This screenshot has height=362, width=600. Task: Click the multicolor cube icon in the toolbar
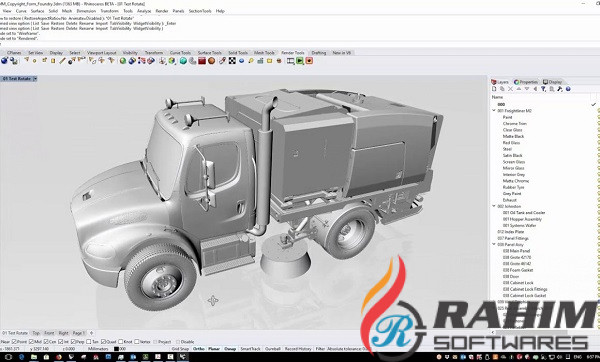[172, 60]
